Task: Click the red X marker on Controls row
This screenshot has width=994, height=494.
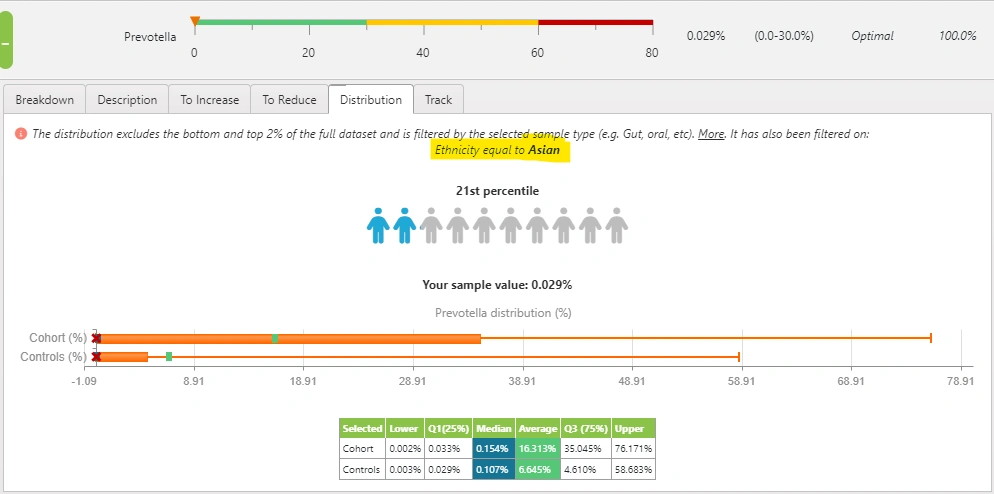Action: tap(96, 357)
